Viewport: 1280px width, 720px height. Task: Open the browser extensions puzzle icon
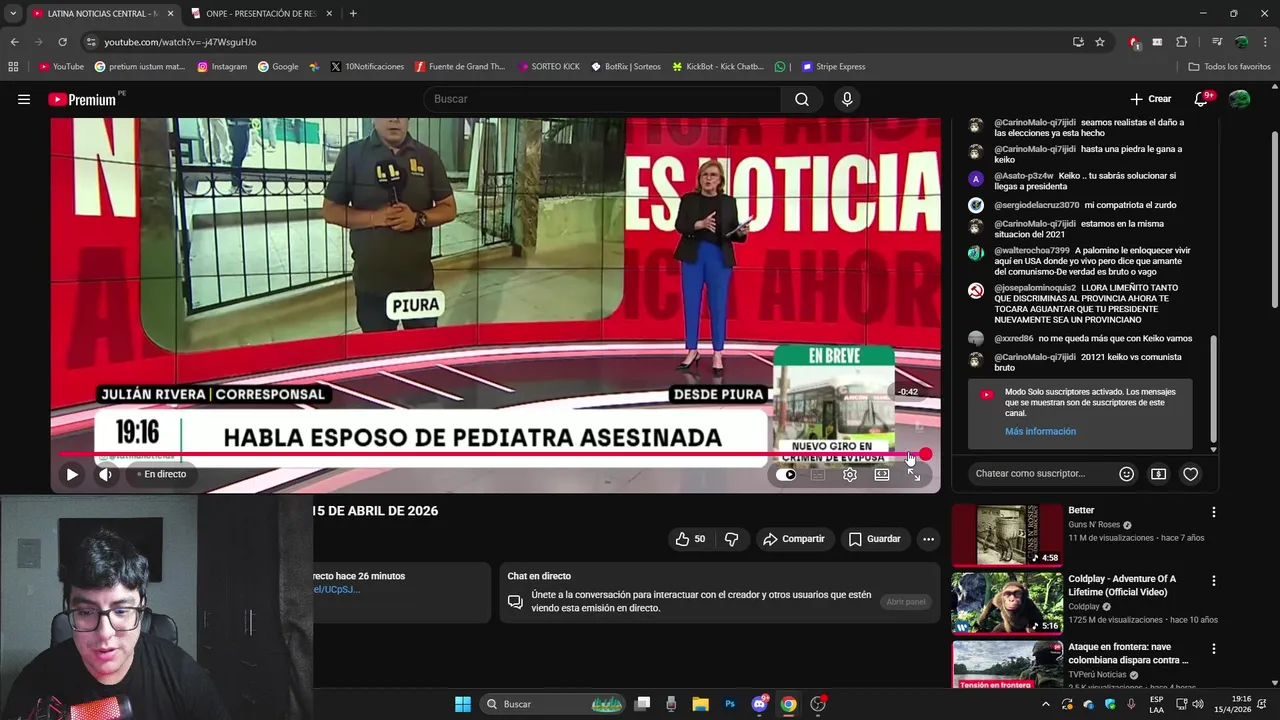tap(1182, 42)
